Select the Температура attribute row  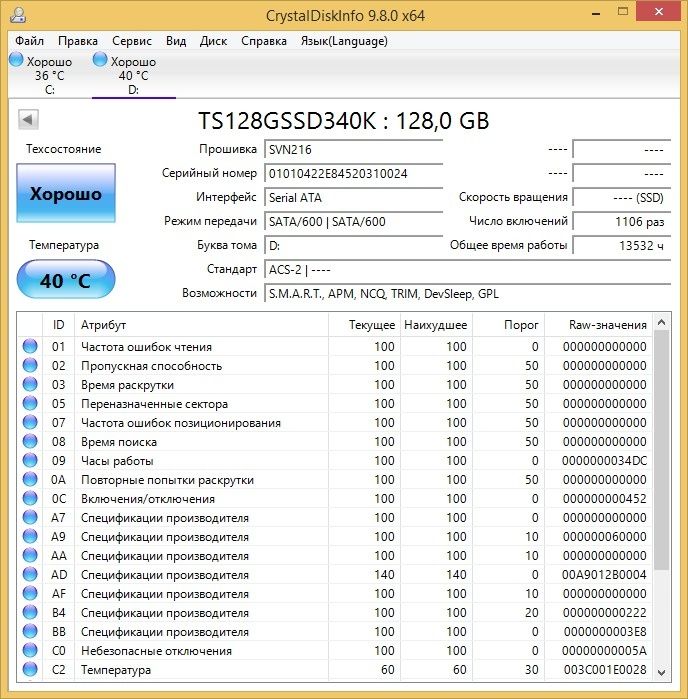click(334, 670)
